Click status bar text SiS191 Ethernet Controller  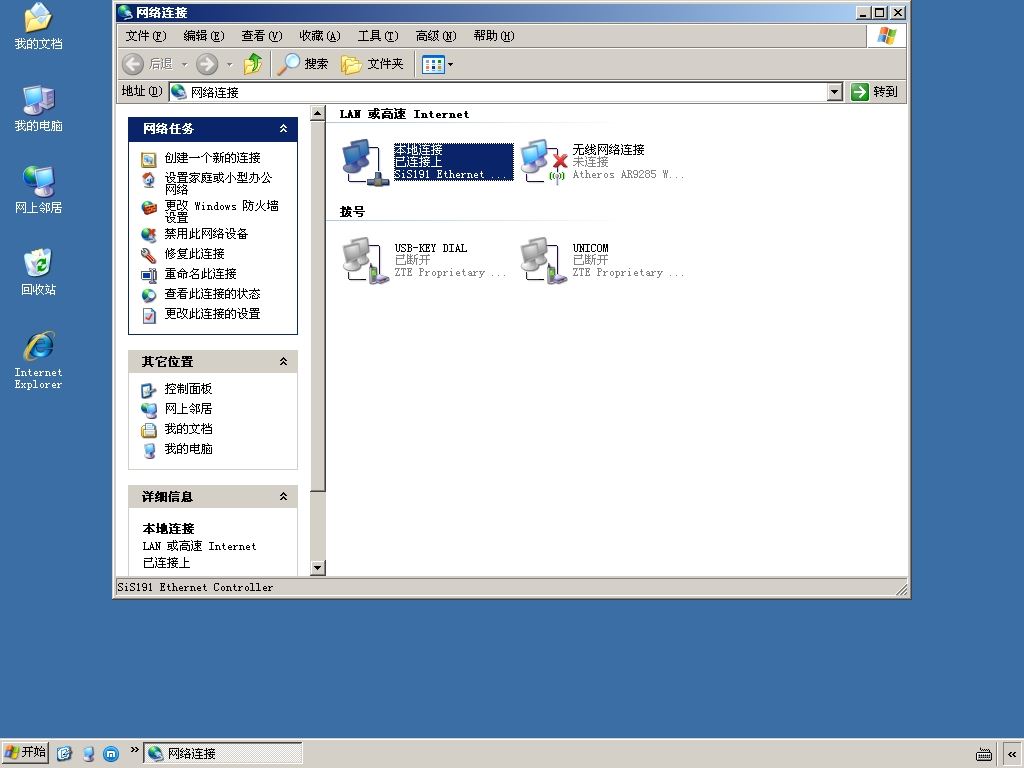195,588
